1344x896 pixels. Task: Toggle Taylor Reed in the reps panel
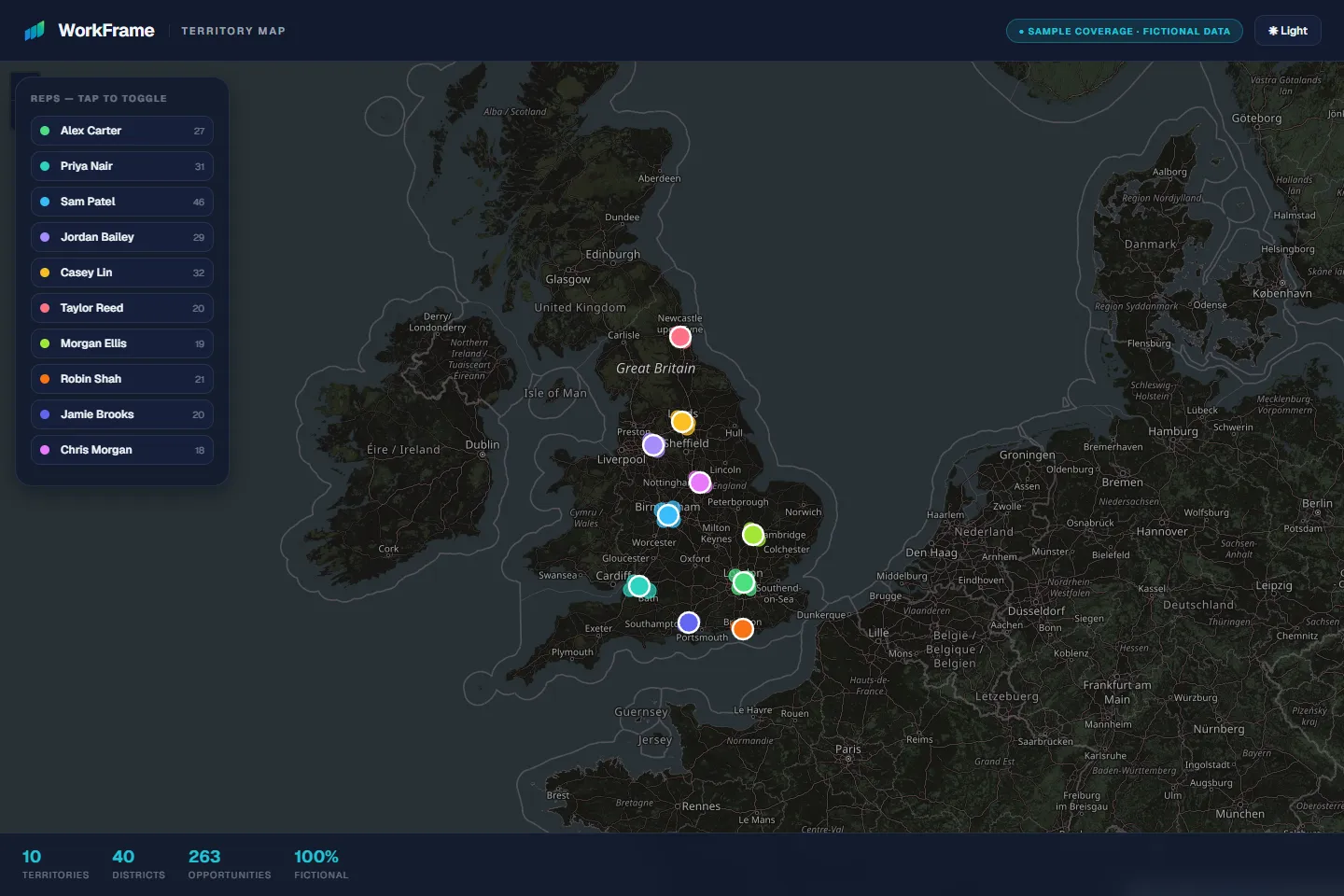pos(122,308)
